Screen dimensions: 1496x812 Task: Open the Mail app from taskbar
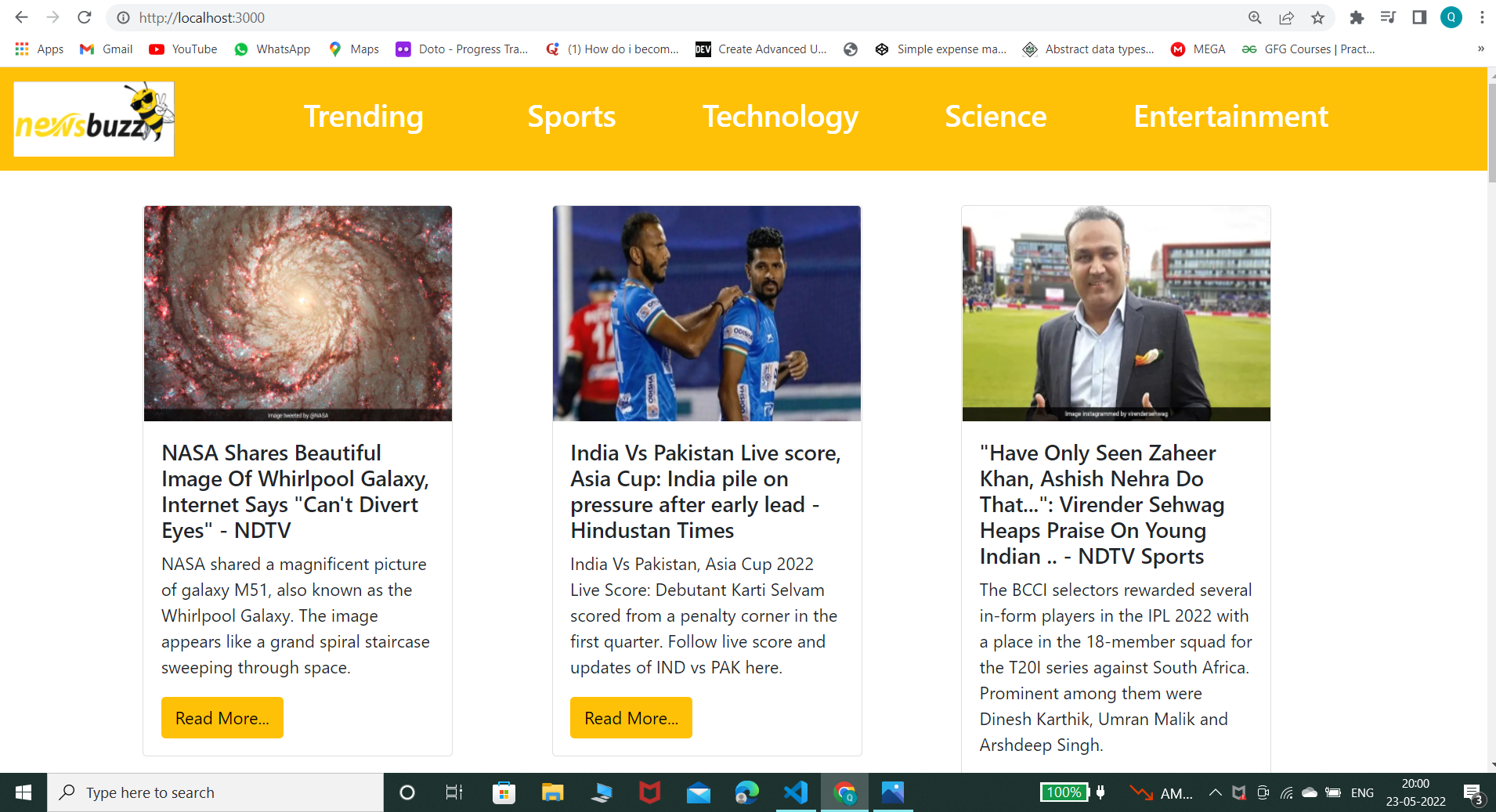click(x=698, y=792)
